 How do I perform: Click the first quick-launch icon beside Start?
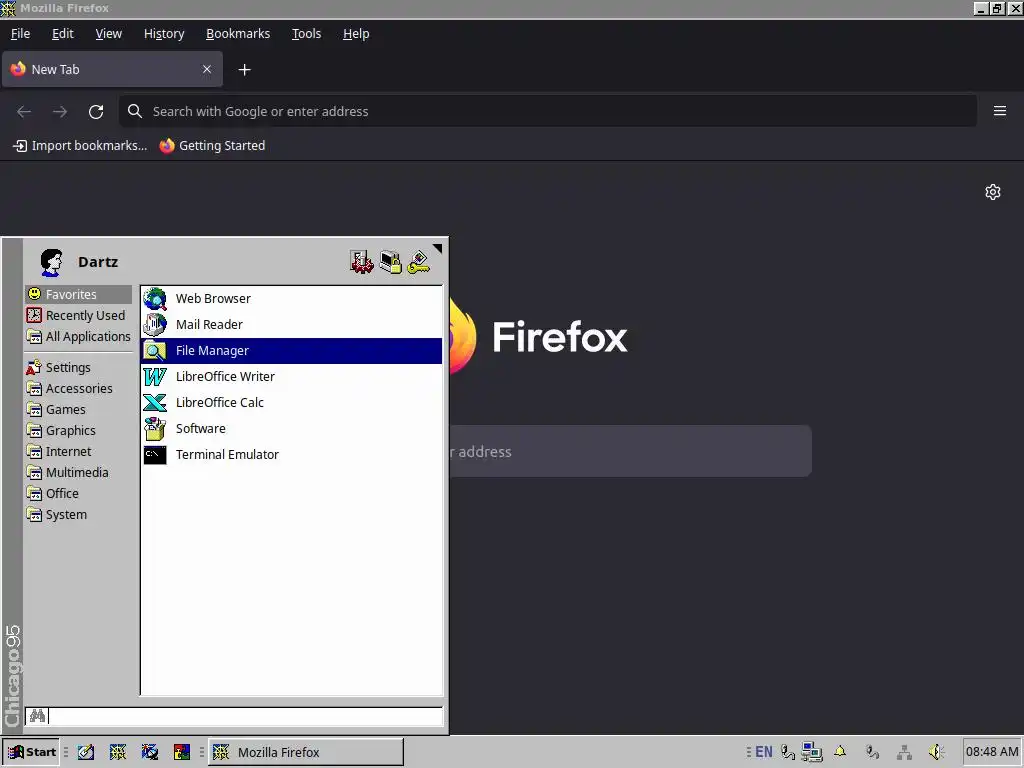pyautogui.click(x=86, y=752)
